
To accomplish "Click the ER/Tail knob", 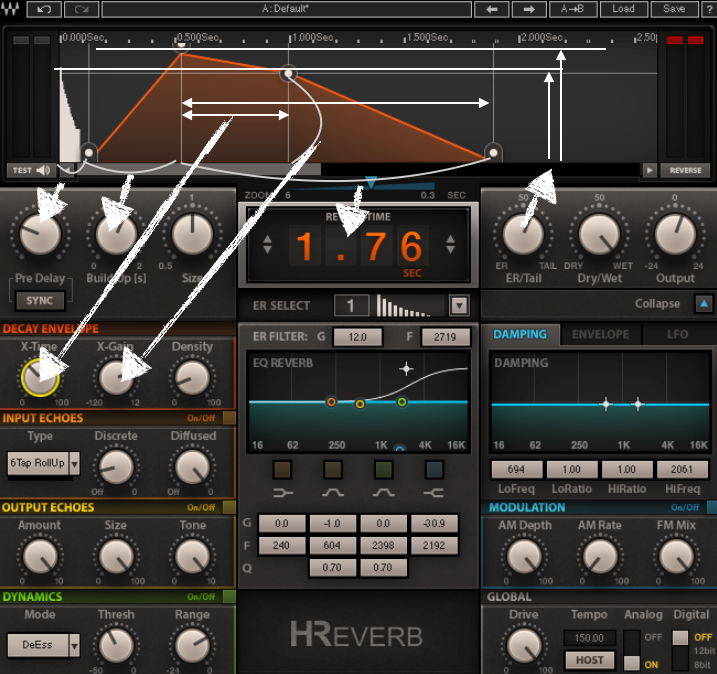I will point(523,234).
